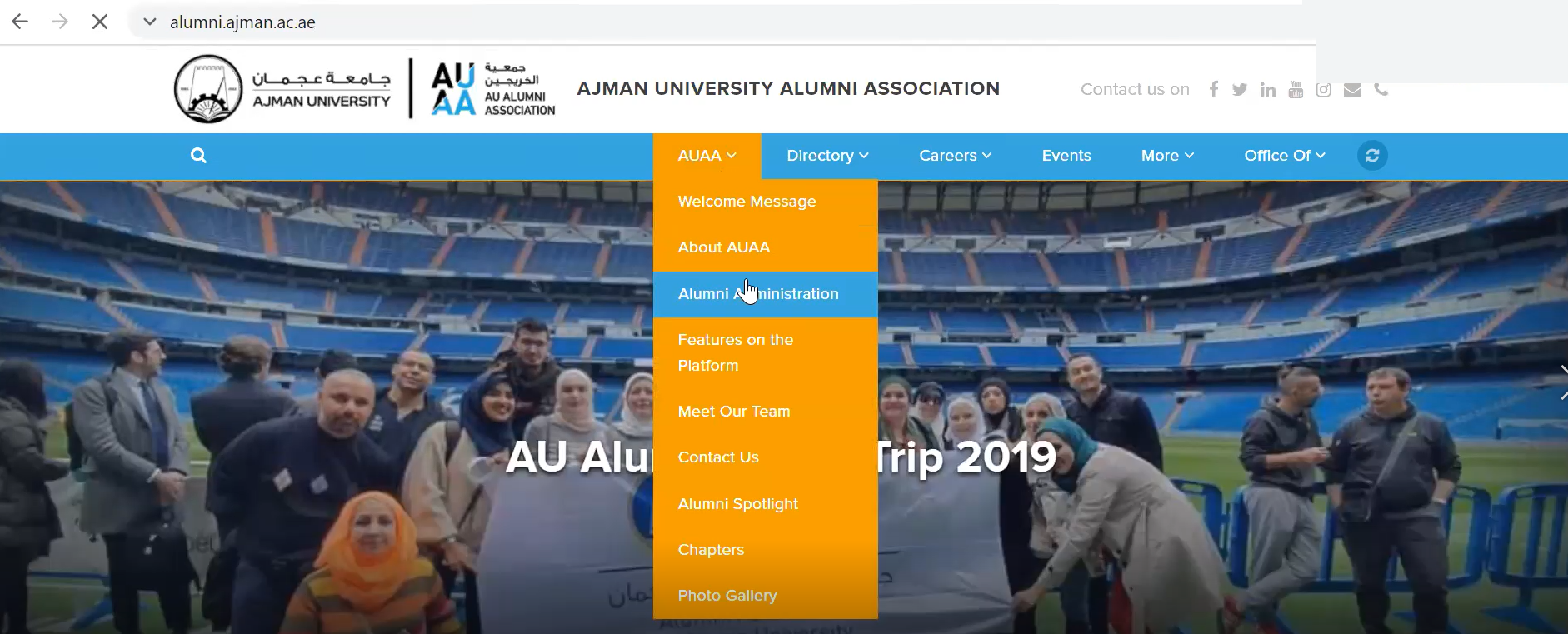The width and height of the screenshot is (1568, 634).
Task: Open the Instagram contact icon
Action: (1324, 90)
